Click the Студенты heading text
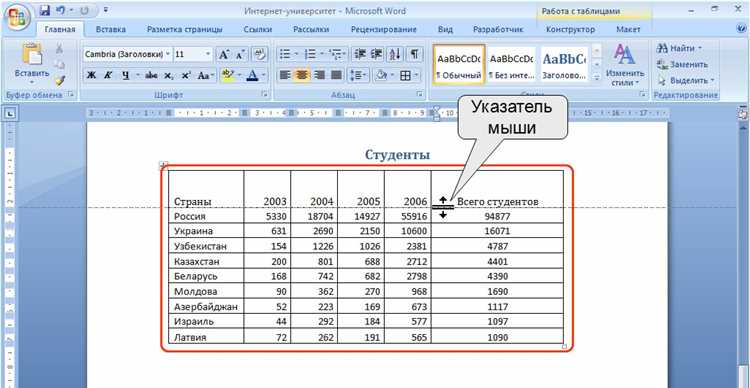The width and height of the screenshot is (750, 388). [x=397, y=155]
